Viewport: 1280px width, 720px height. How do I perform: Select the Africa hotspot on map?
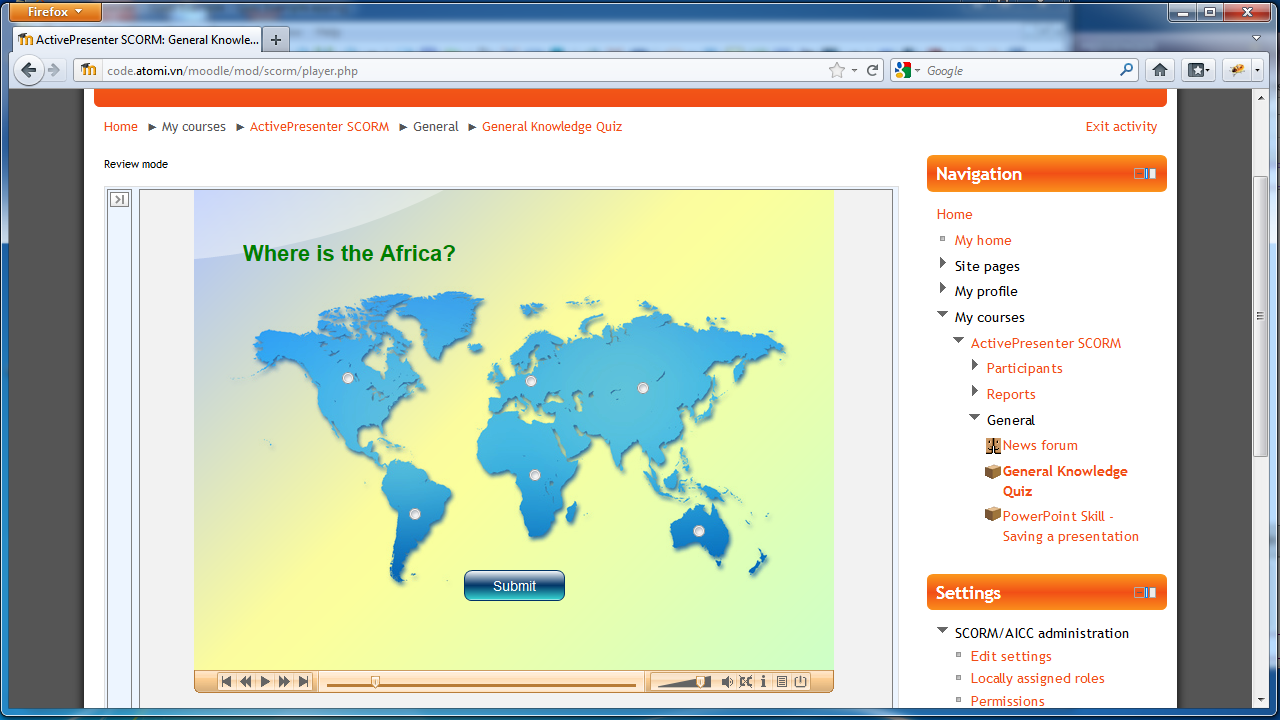pyautogui.click(x=535, y=475)
